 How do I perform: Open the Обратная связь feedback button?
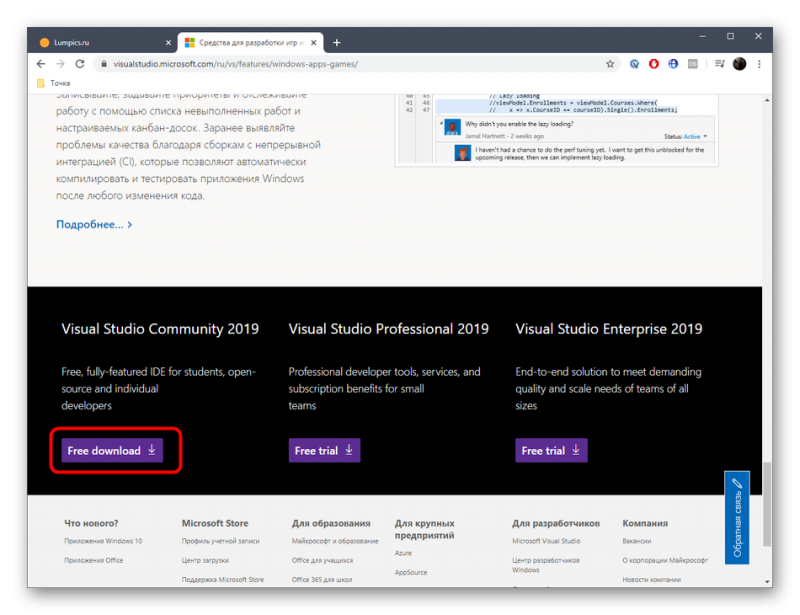[x=737, y=518]
